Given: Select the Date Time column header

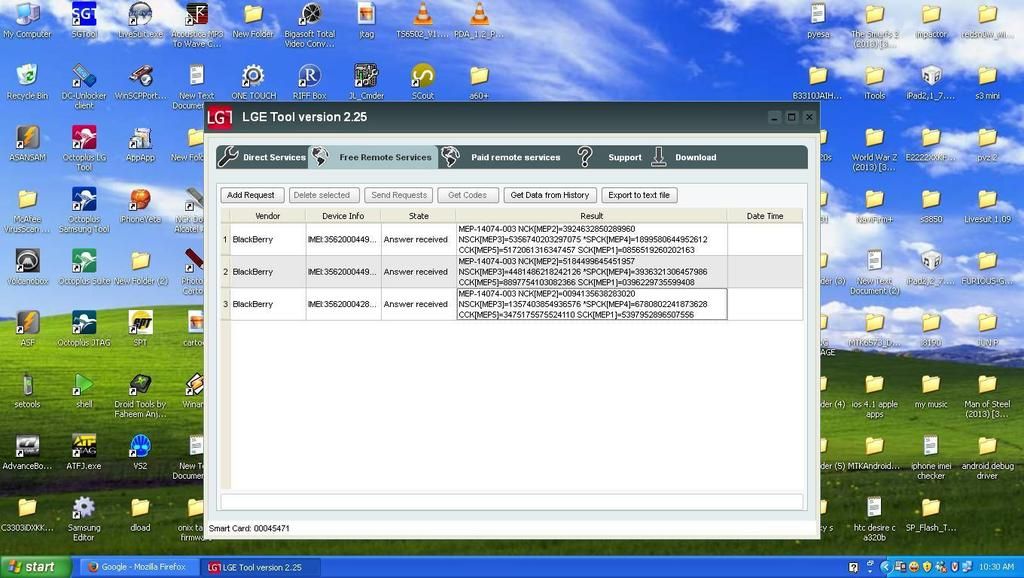Looking at the screenshot, I should point(765,216).
